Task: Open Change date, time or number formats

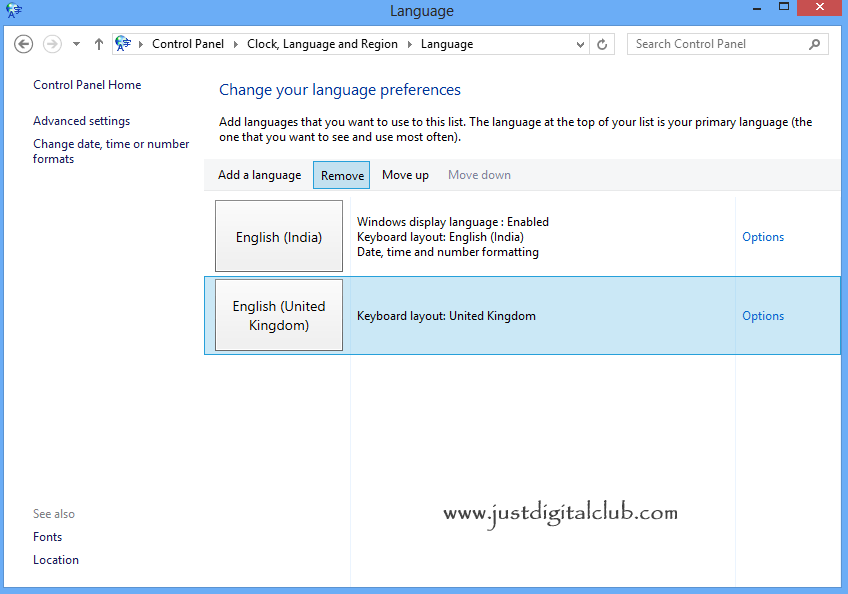Action: coord(111,151)
